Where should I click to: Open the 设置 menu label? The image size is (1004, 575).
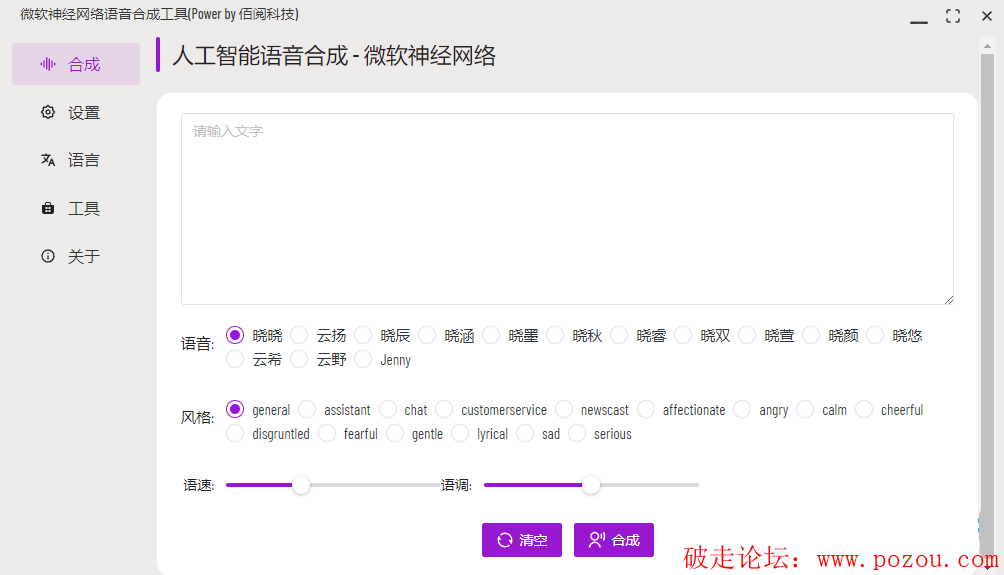click(84, 113)
